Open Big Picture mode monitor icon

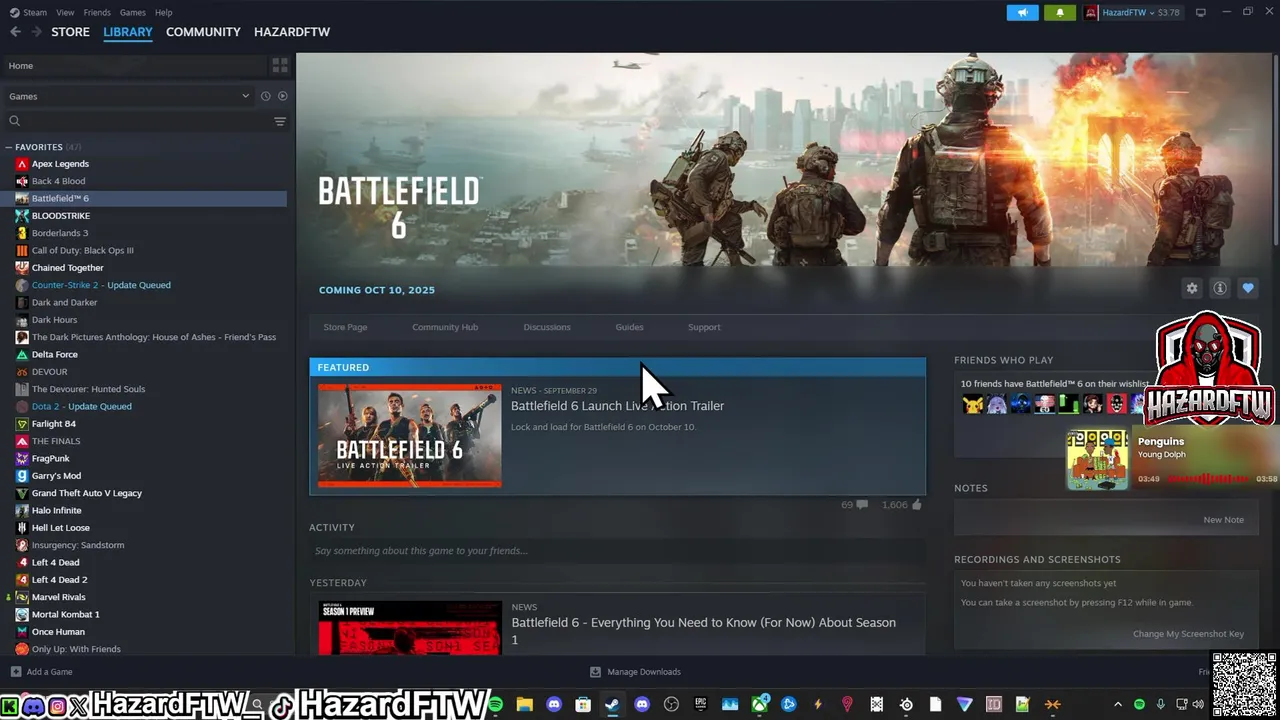pyautogui.click(x=1201, y=12)
